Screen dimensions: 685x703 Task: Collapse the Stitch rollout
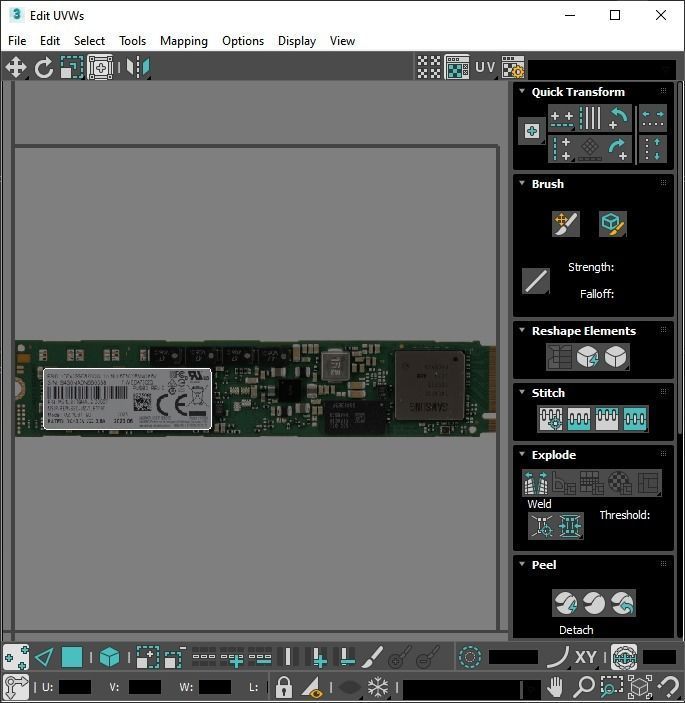coord(522,392)
